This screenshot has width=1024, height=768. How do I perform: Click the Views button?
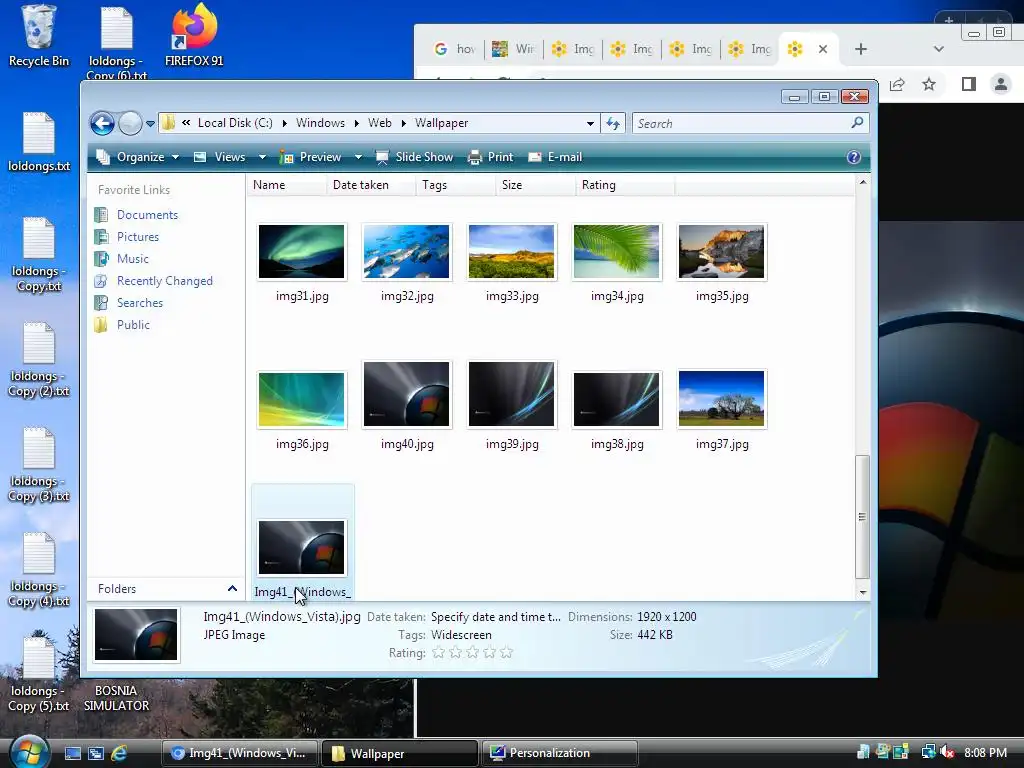click(x=220, y=157)
